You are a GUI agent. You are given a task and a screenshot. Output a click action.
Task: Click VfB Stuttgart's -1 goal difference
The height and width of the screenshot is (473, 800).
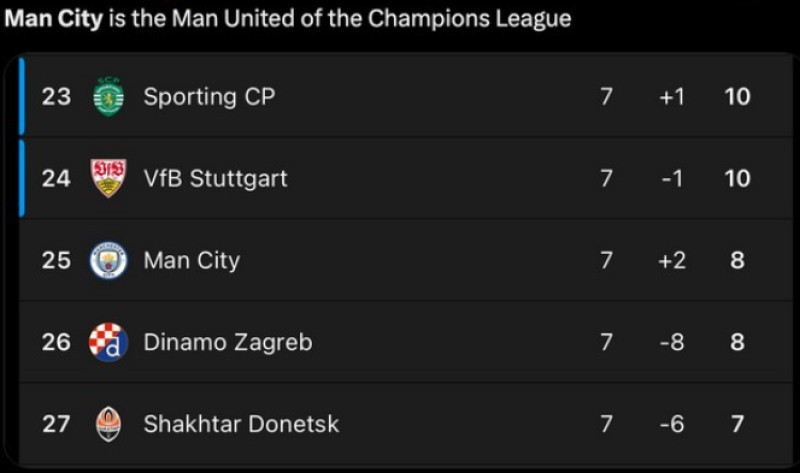[x=672, y=178]
